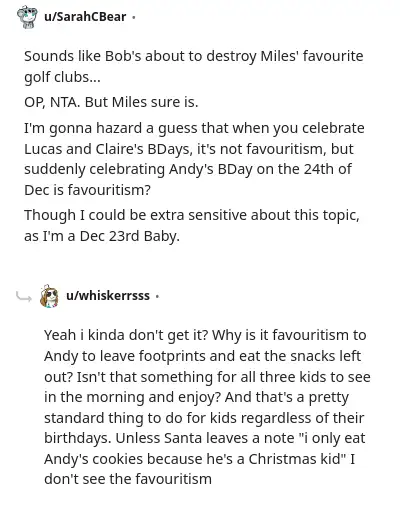The width and height of the screenshot is (400, 515).
Task: Click the last line 'don't see the favouritism'
Action: (x=128, y=479)
